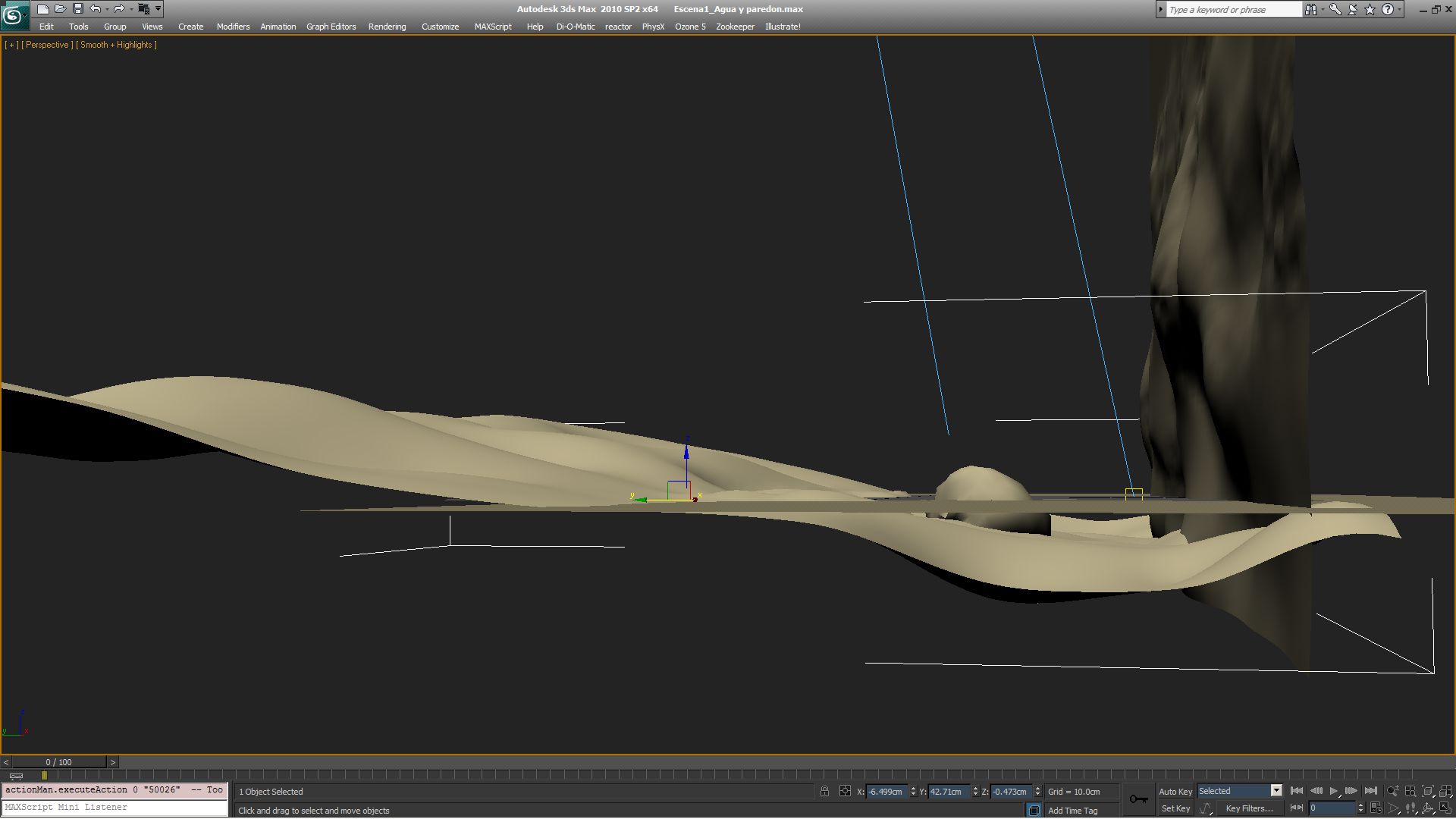This screenshot has width=1456, height=819.
Task: Toggle the Selection Lock padlock
Action: point(824,791)
